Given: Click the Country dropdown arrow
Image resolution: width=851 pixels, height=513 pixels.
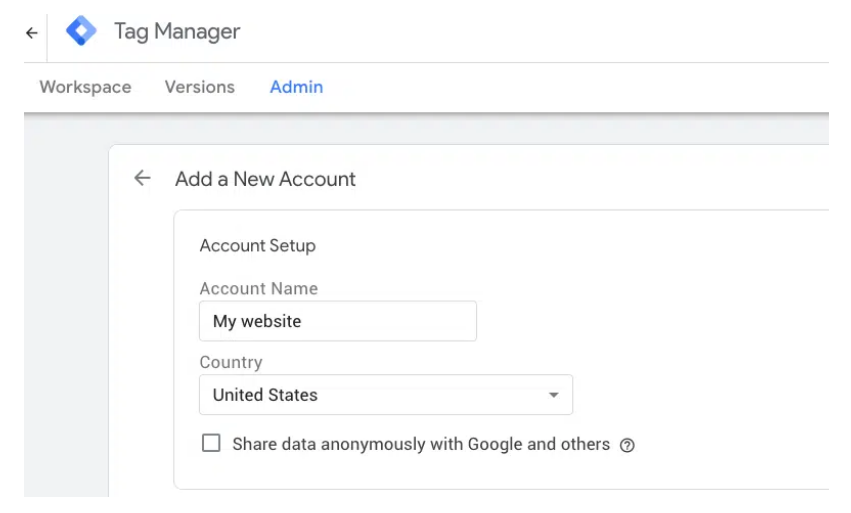Looking at the screenshot, I should pyautogui.click(x=553, y=395).
